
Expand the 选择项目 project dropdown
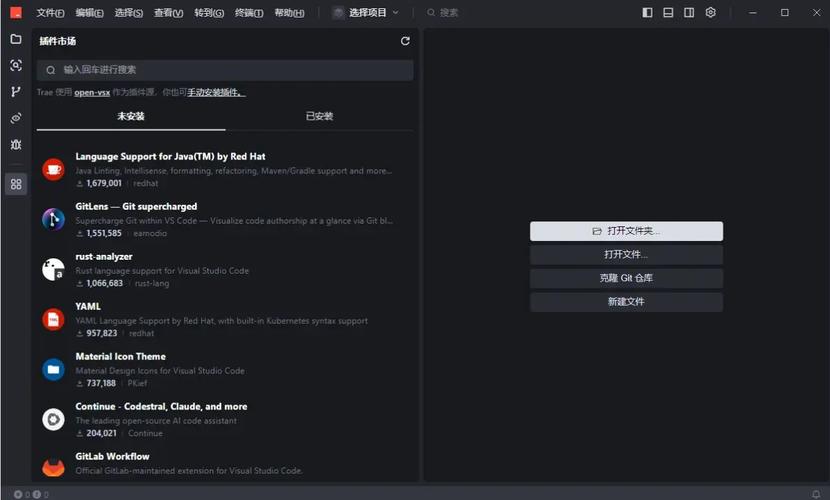[x=366, y=13]
